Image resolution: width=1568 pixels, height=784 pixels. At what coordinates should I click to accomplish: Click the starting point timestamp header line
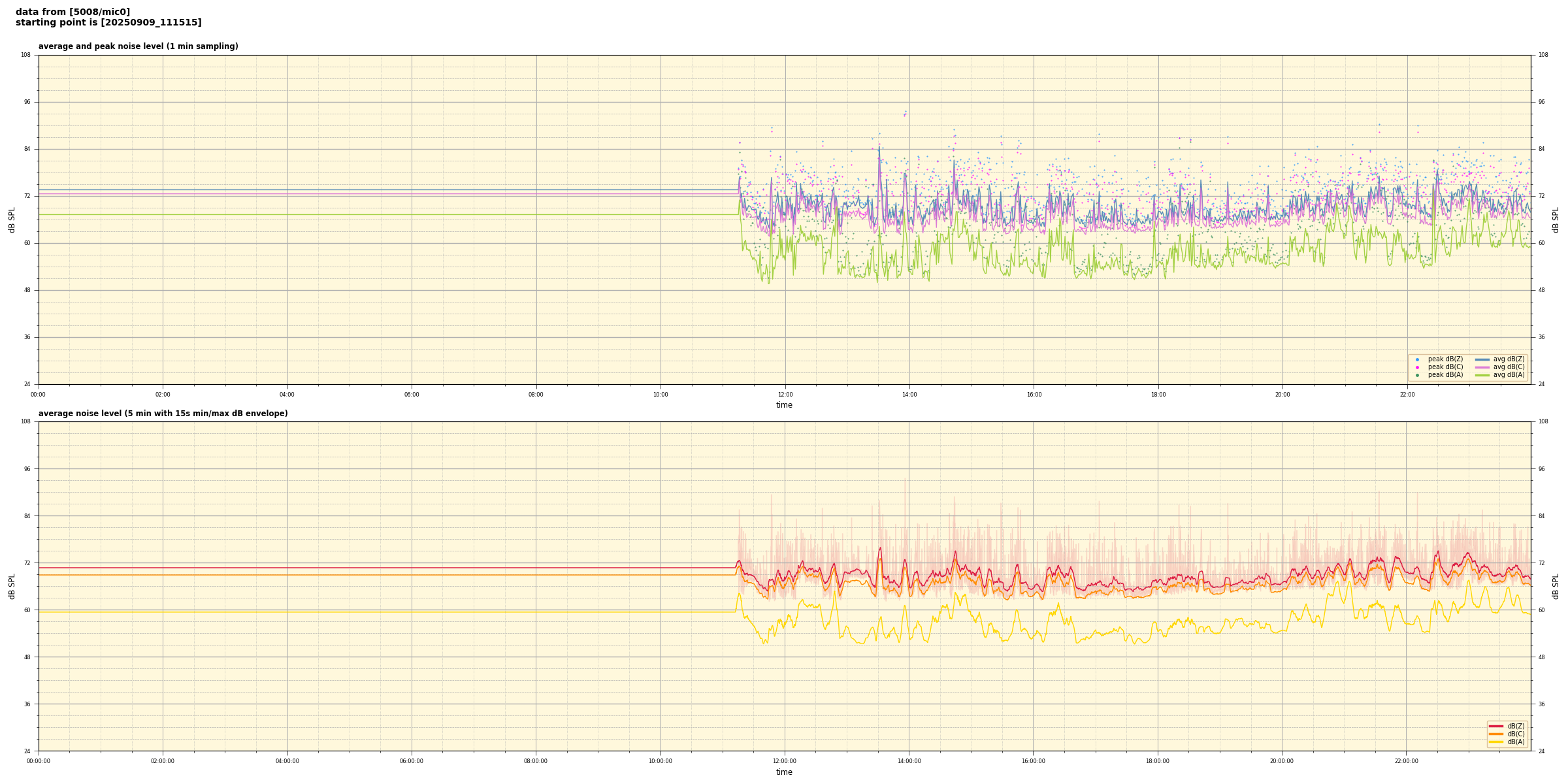108,23
